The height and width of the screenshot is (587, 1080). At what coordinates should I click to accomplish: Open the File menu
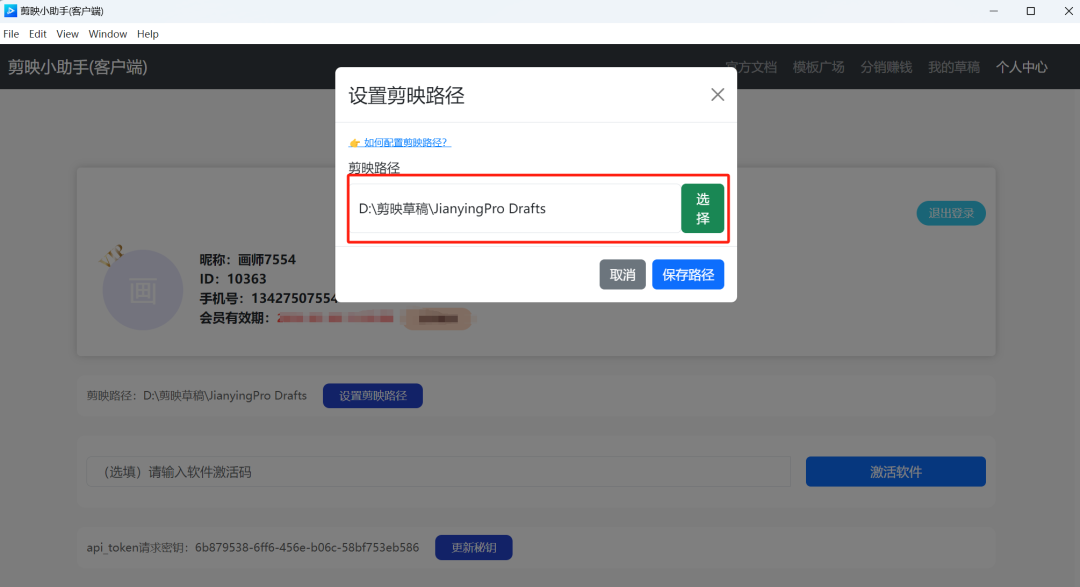(x=11, y=33)
